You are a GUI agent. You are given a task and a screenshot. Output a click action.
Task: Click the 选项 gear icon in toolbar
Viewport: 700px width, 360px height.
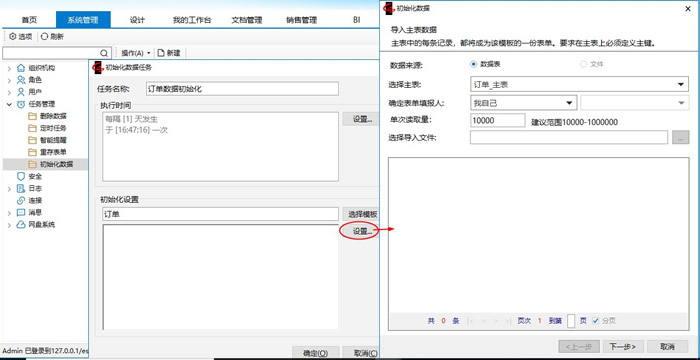[12, 37]
